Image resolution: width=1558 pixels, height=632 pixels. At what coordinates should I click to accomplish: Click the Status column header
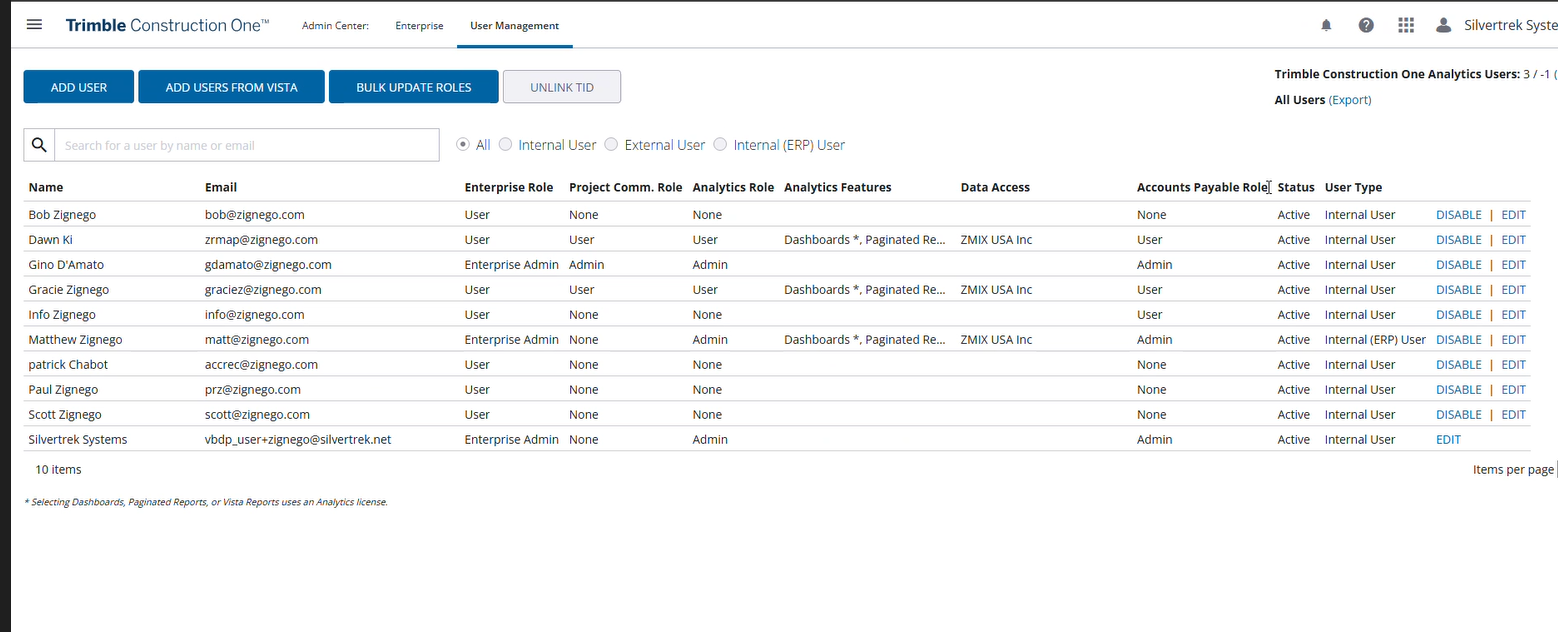tap(1296, 187)
